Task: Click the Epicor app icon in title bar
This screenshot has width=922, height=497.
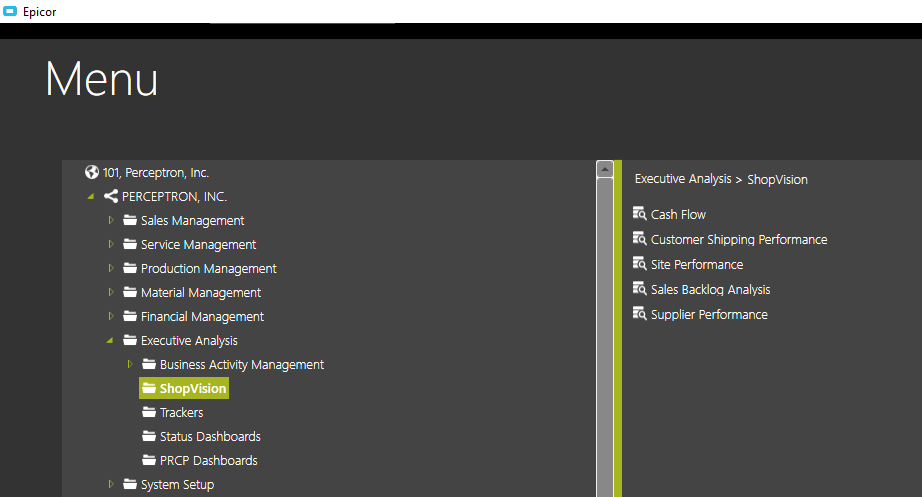Action: pyautogui.click(x=10, y=11)
